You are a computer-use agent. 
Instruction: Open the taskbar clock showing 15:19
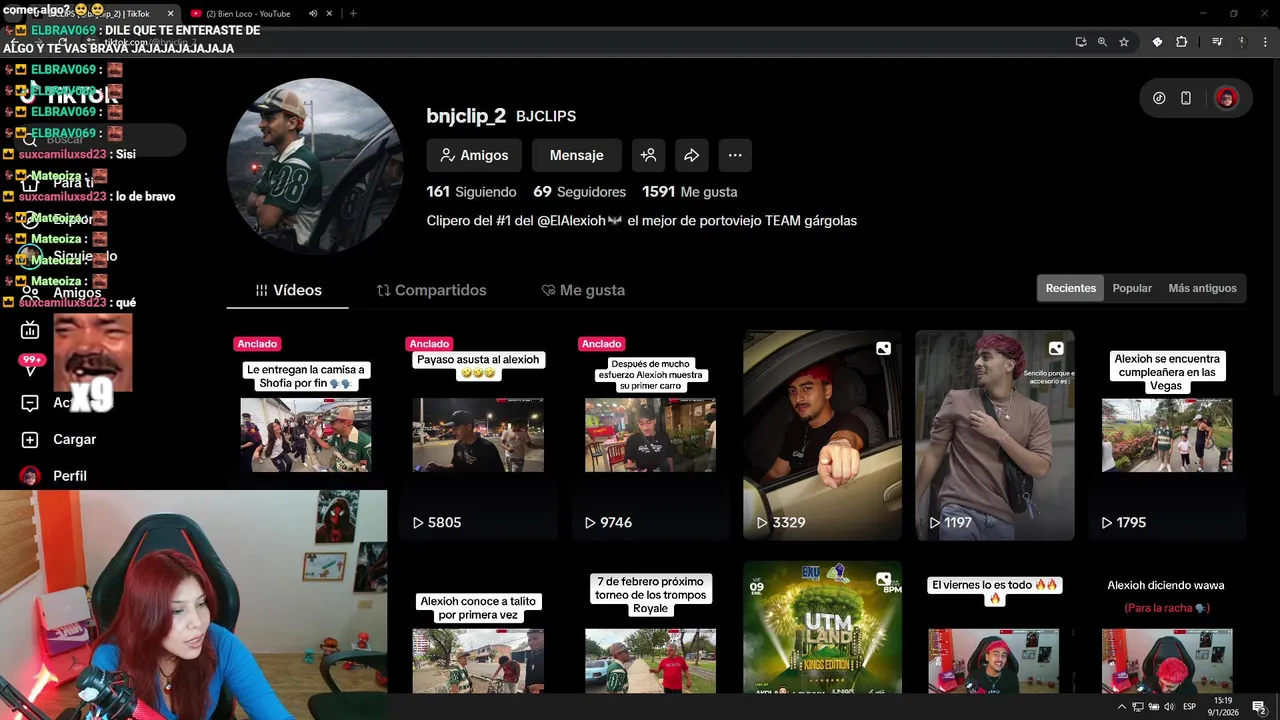[x=1222, y=706]
